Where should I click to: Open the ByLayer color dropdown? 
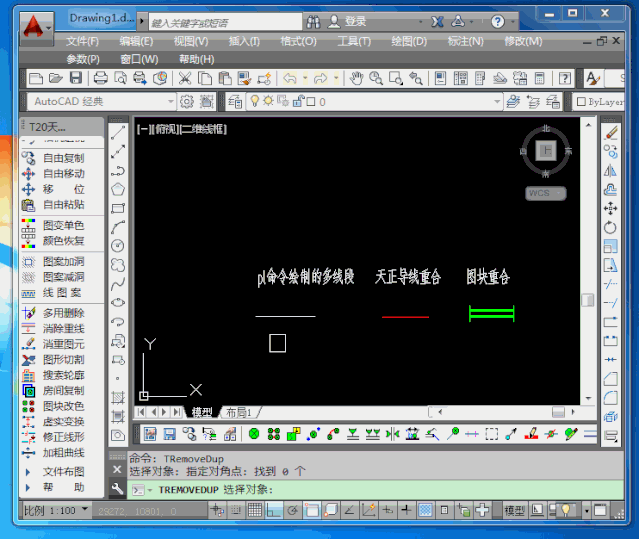tap(599, 101)
